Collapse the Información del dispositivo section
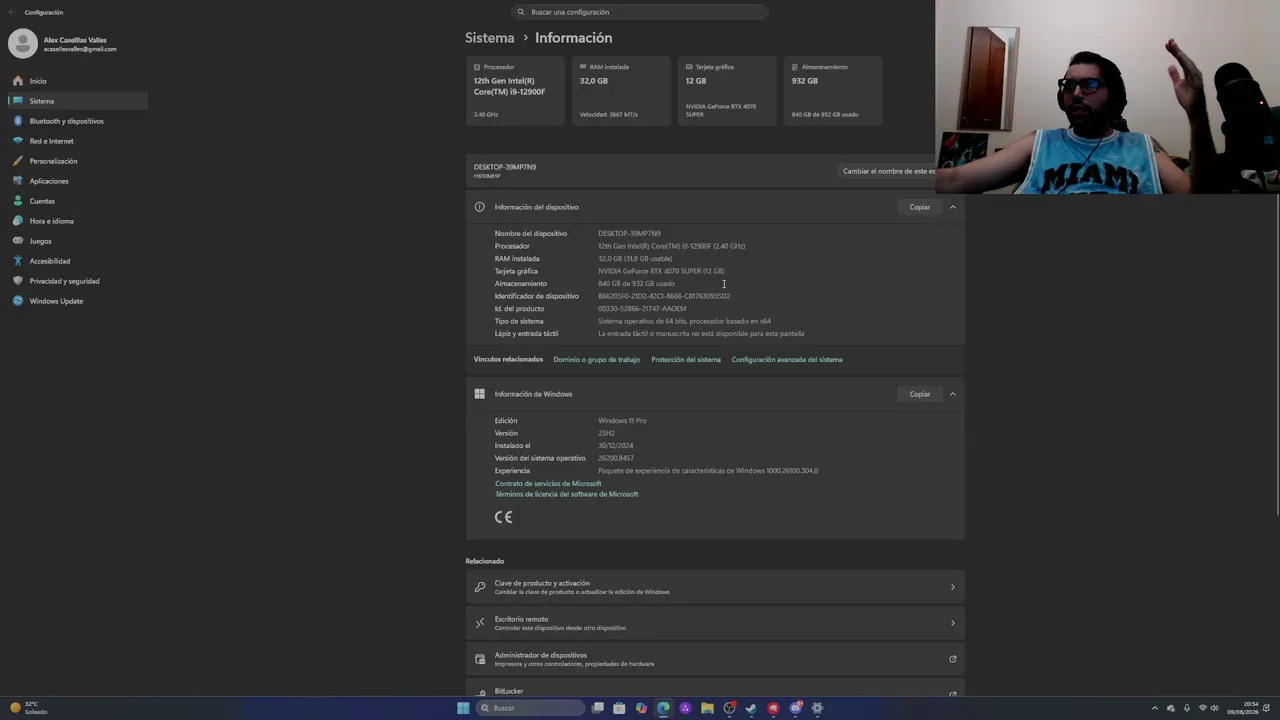This screenshot has height=720, width=1280. pyautogui.click(x=953, y=207)
